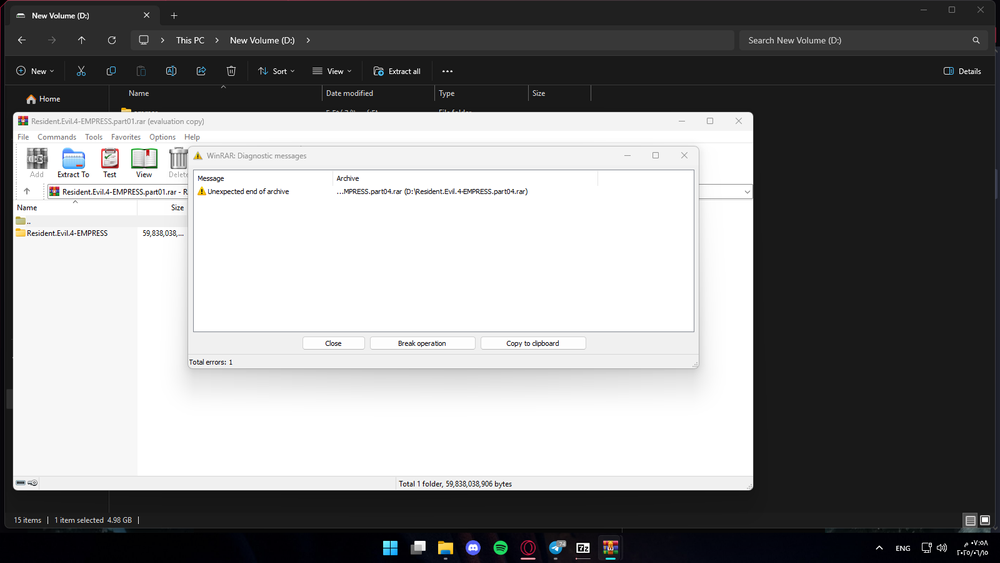1000x563 pixels.
Task: Click the View icon in WinRAR toolbar
Action: click(144, 163)
